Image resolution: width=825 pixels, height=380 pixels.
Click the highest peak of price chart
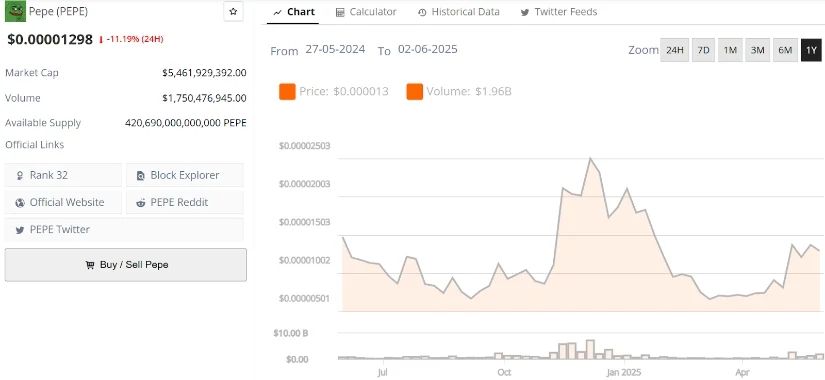pos(590,158)
